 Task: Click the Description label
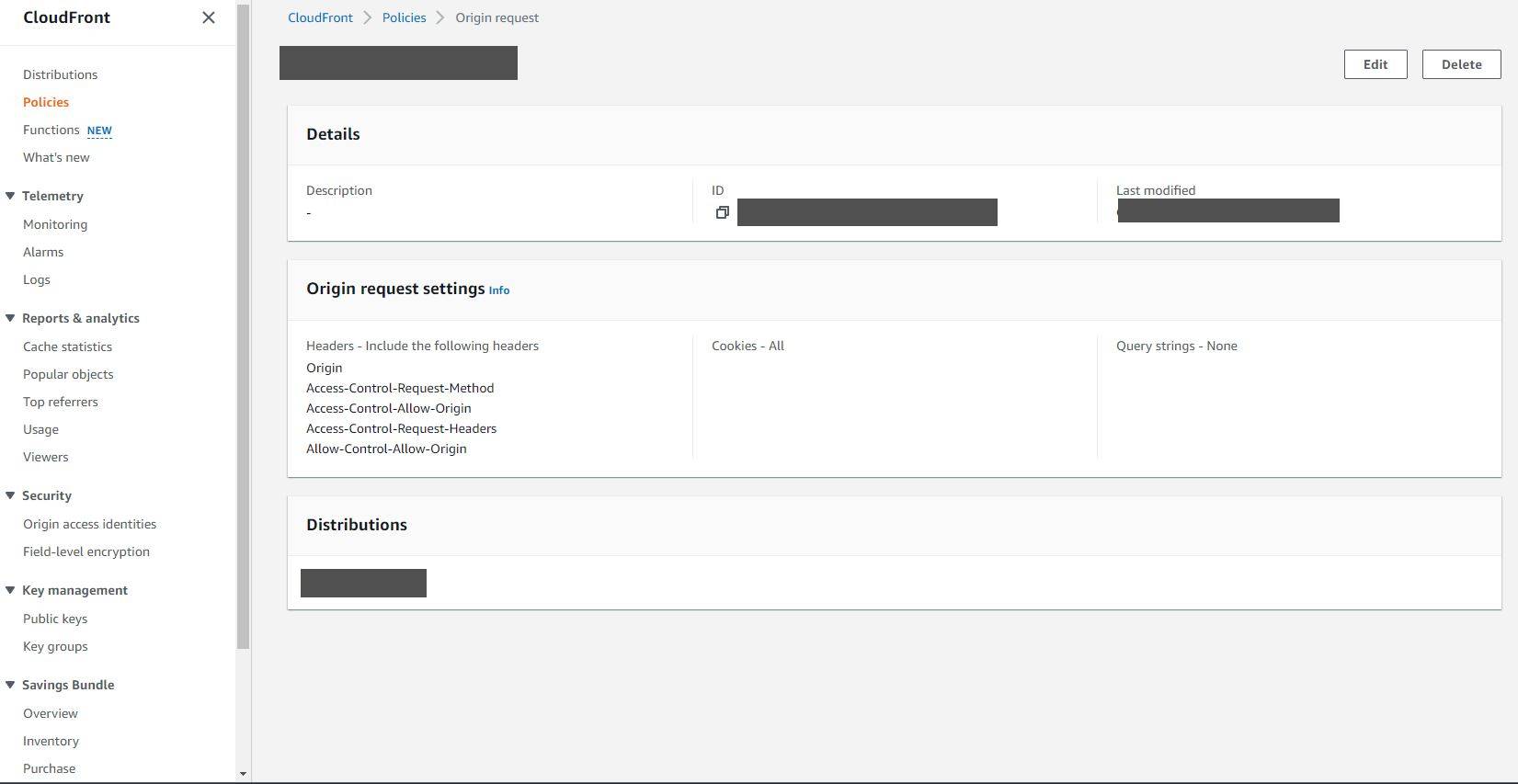[339, 190]
